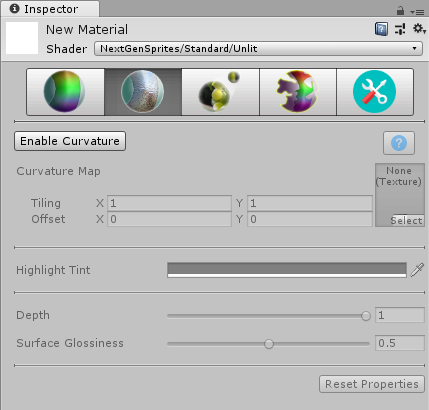Image resolution: width=429 pixels, height=410 pixels.
Task: Open the material gear settings menu
Action: pyautogui.click(x=419, y=29)
